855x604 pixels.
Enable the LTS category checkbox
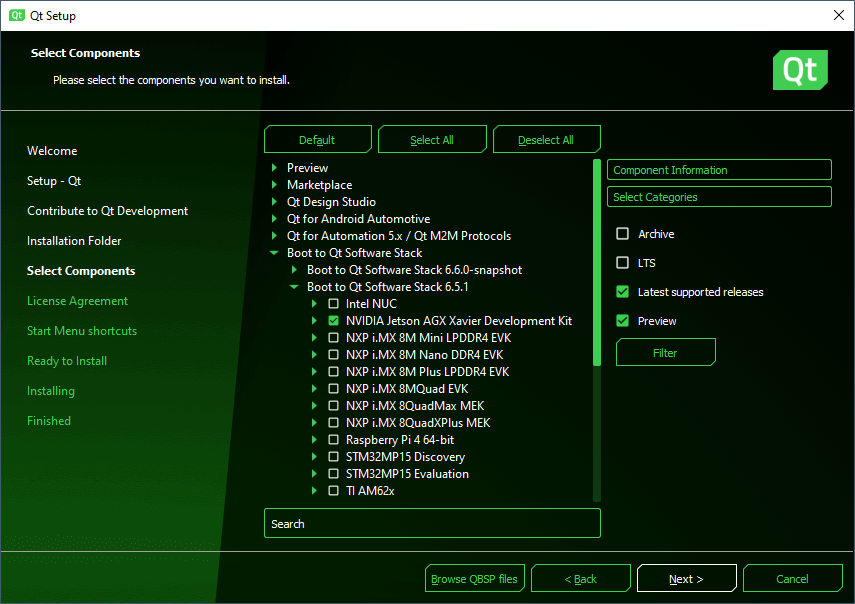click(623, 263)
